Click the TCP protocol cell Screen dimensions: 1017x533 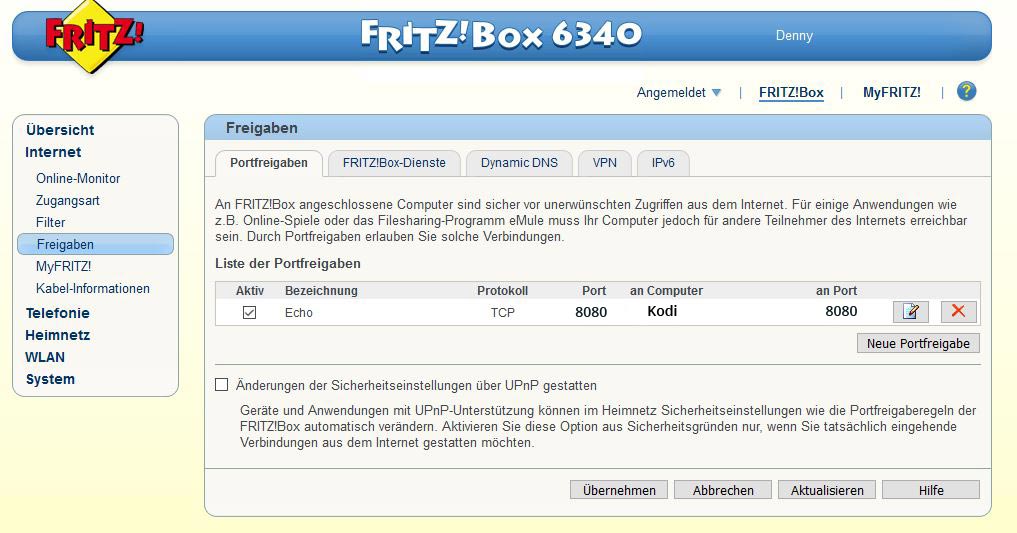click(x=503, y=313)
